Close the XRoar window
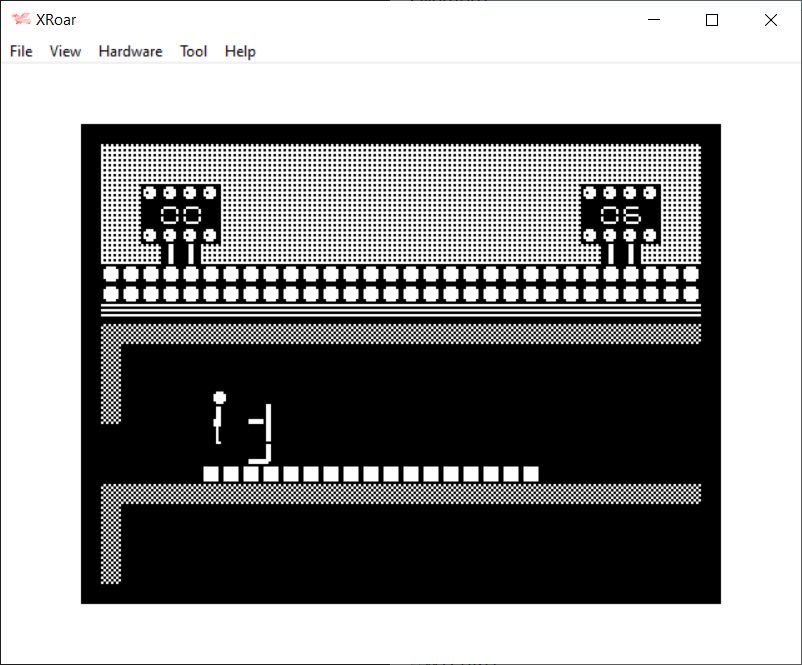 click(770, 20)
